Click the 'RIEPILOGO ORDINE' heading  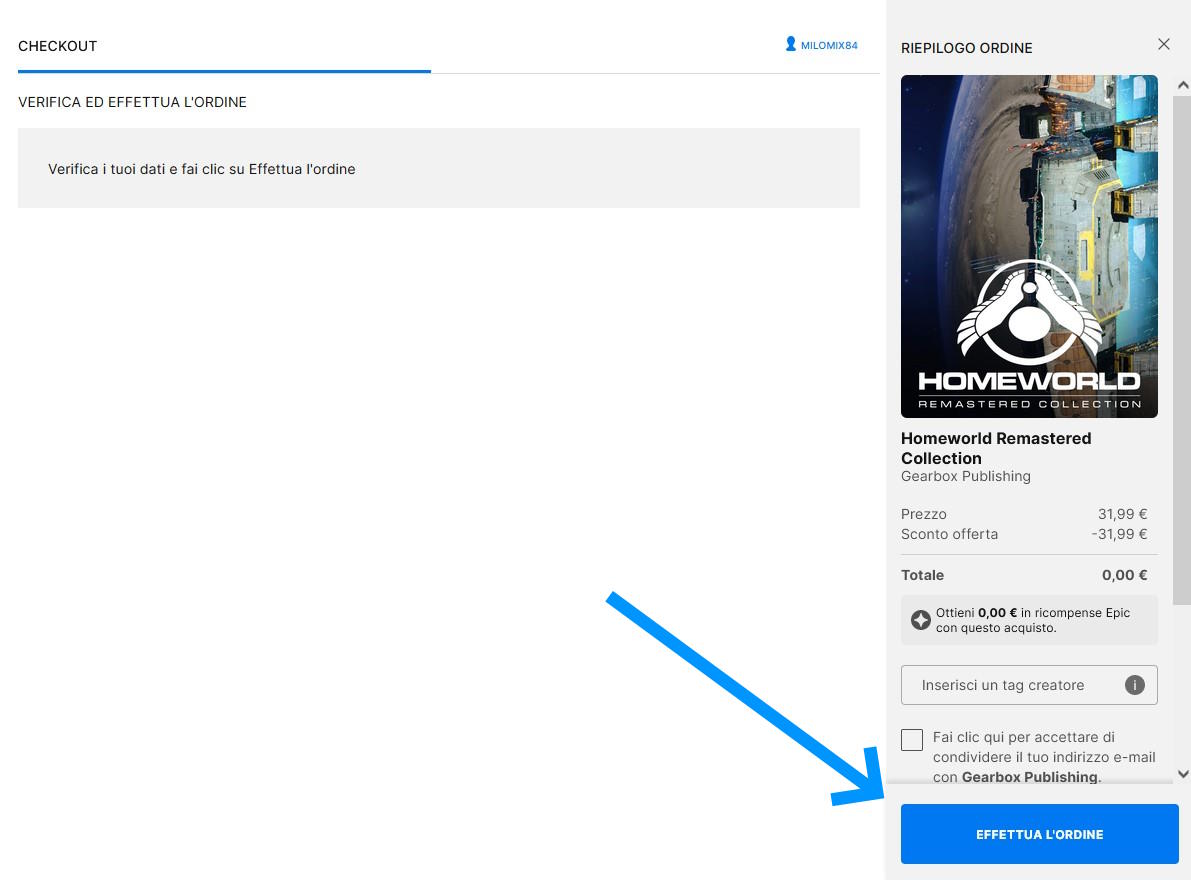coord(966,48)
